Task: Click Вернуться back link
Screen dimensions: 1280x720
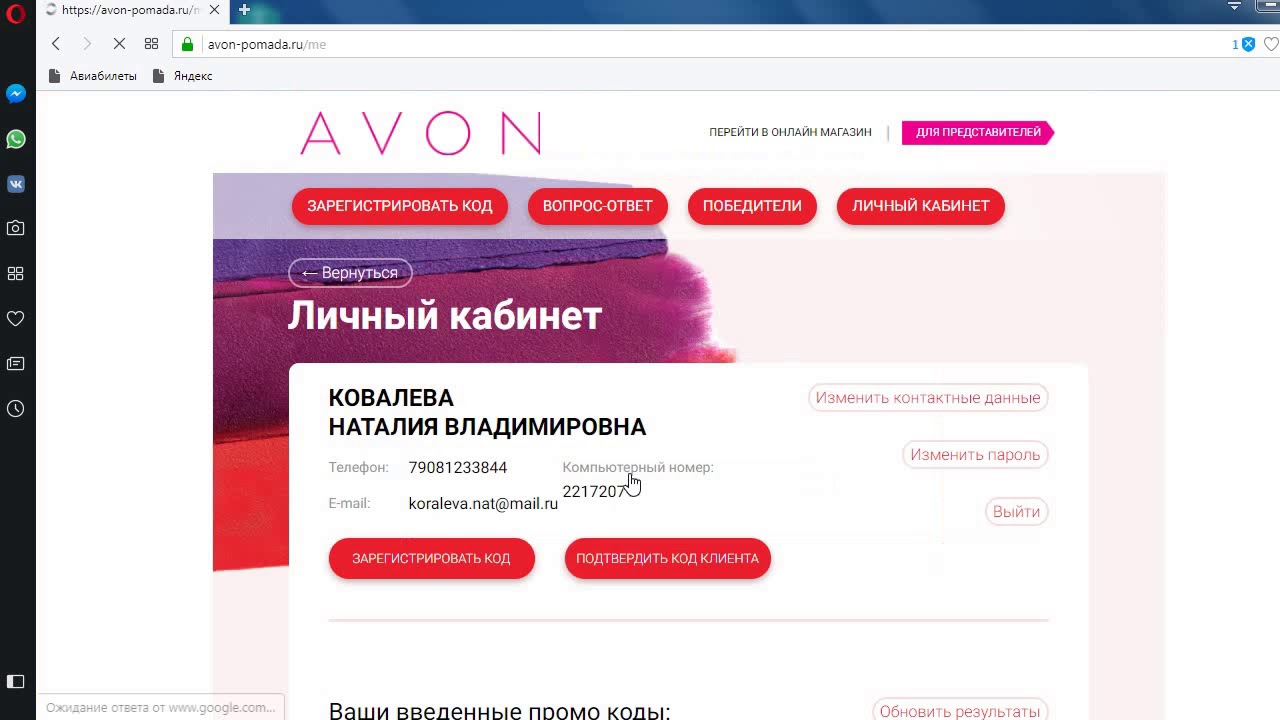Action: (350, 273)
